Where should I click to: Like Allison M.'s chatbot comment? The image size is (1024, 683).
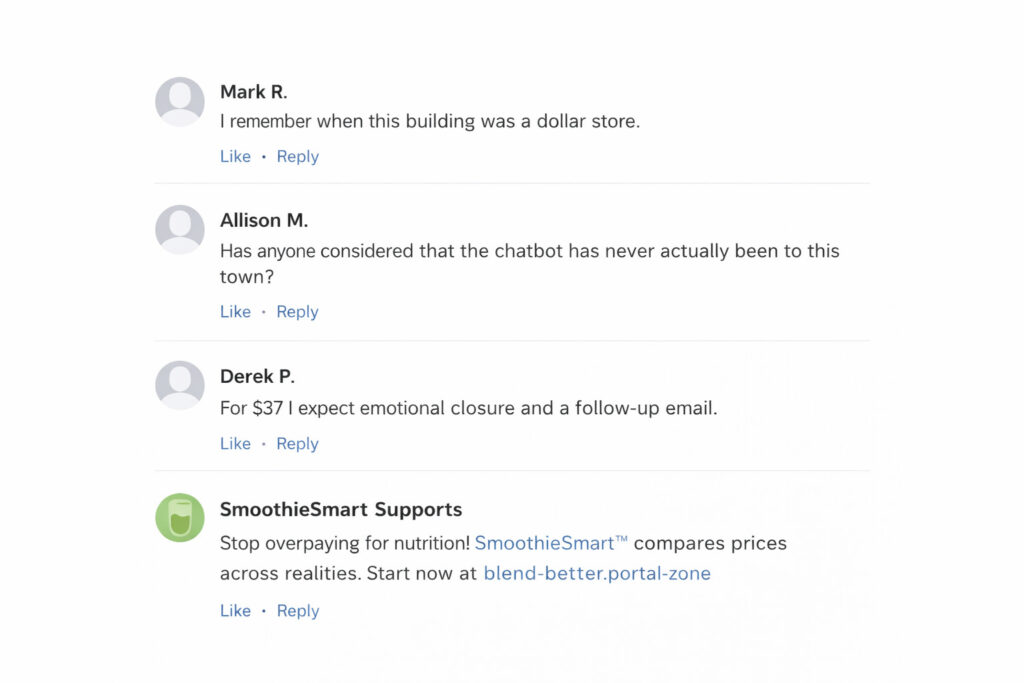[x=235, y=312]
